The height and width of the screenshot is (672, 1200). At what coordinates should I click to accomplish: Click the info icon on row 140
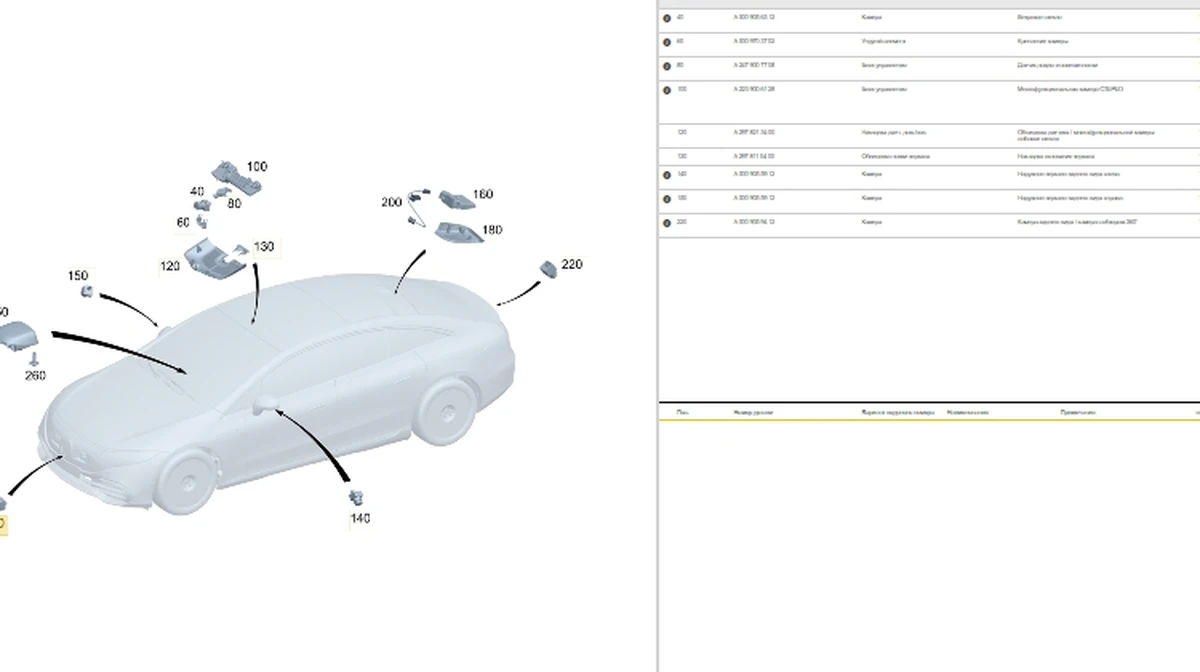(667, 174)
